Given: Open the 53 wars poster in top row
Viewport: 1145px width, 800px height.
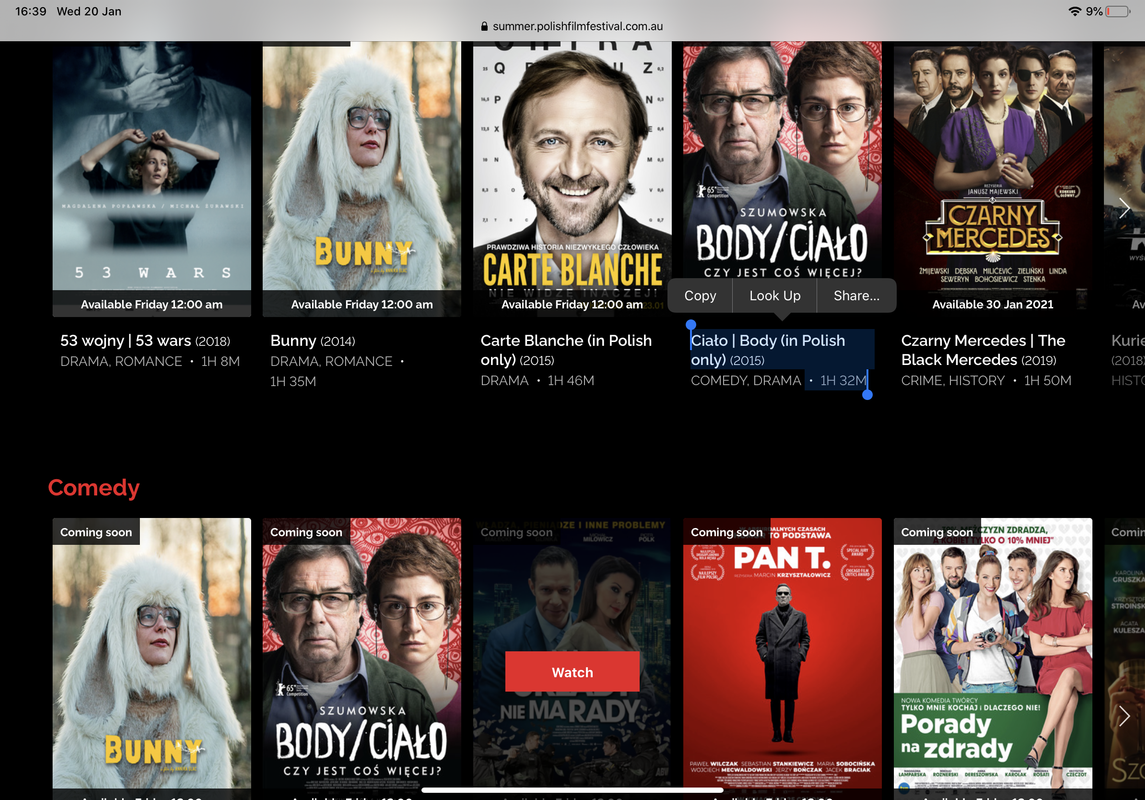Looking at the screenshot, I should (152, 179).
